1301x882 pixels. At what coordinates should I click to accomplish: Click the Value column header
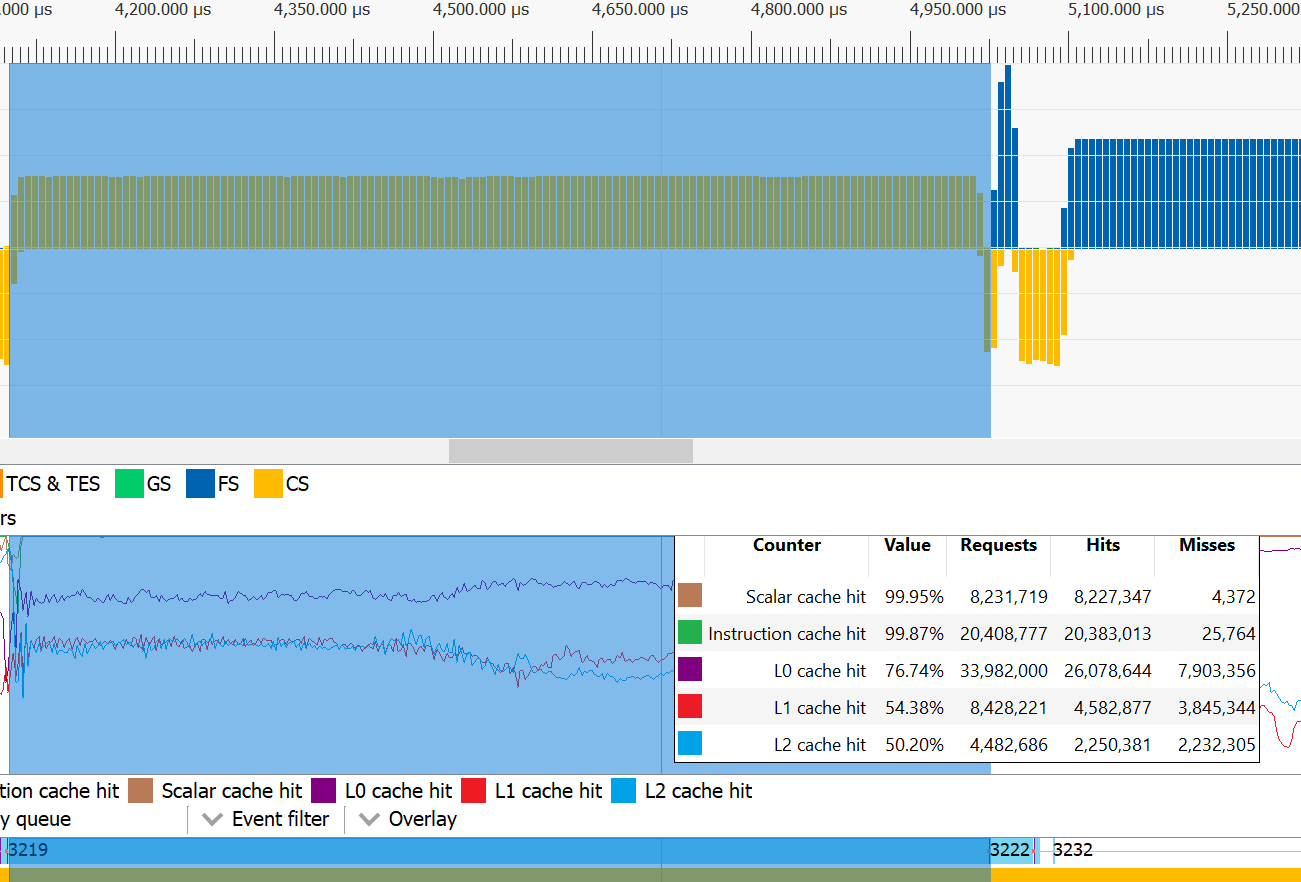tap(906, 545)
